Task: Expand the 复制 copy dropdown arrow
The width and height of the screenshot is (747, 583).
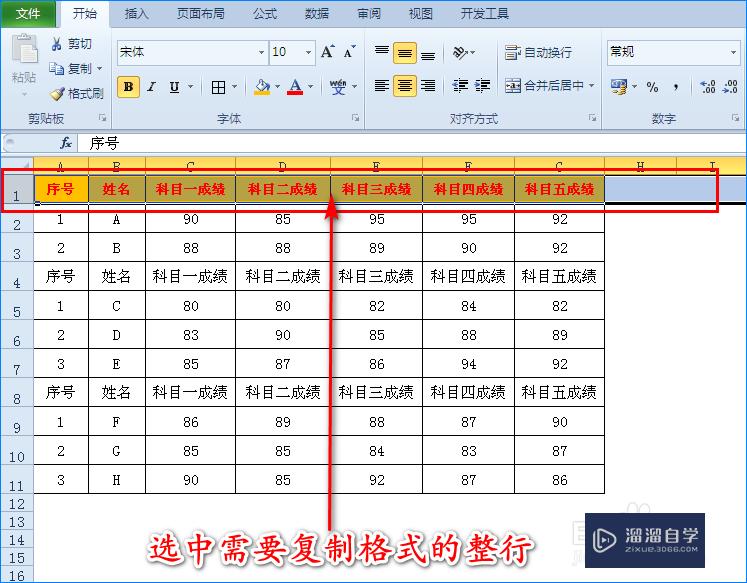Action: [x=100, y=69]
